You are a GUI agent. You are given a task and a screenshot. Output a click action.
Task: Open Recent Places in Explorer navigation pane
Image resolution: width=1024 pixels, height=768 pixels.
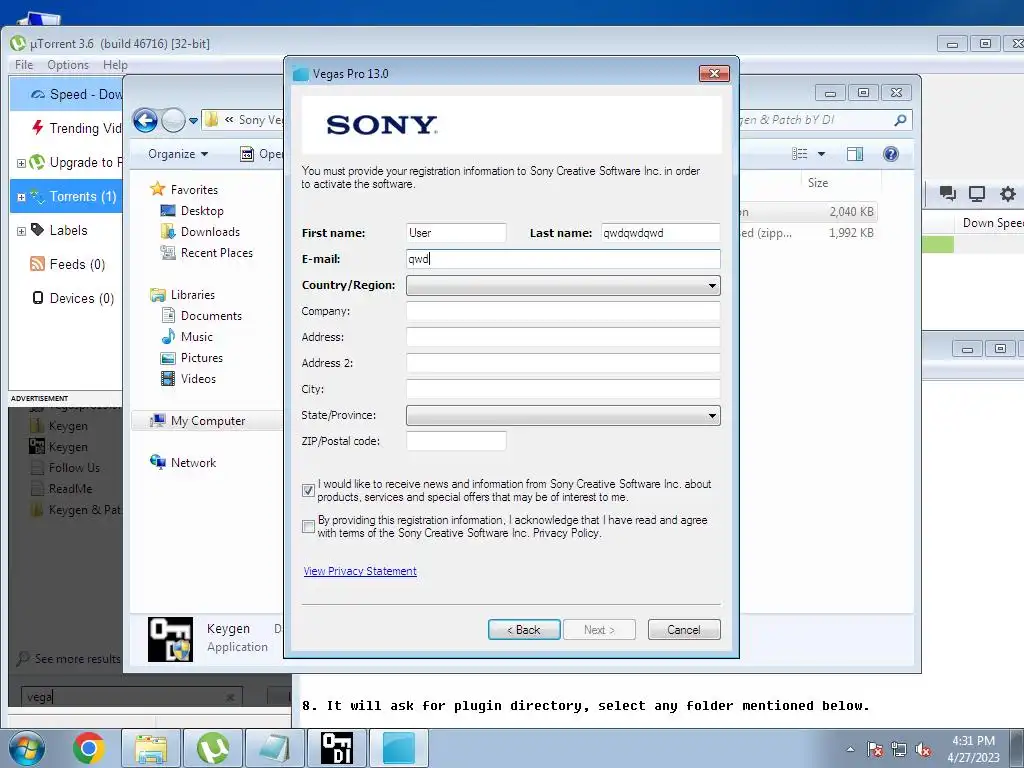pyautogui.click(x=207, y=253)
